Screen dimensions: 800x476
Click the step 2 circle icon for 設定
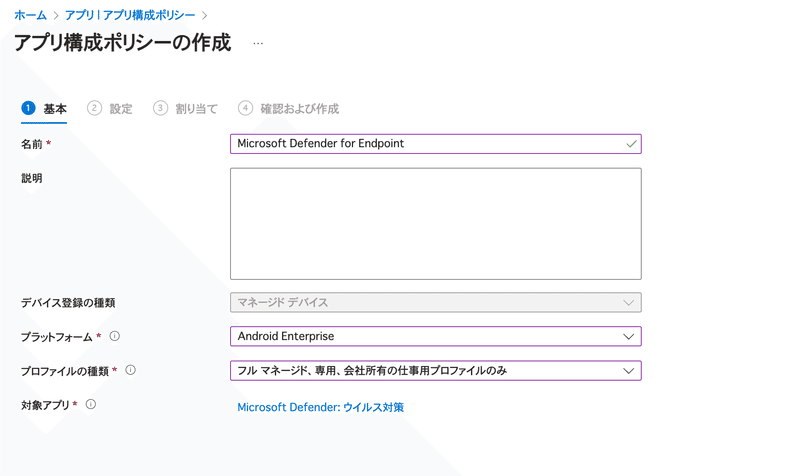click(94, 108)
